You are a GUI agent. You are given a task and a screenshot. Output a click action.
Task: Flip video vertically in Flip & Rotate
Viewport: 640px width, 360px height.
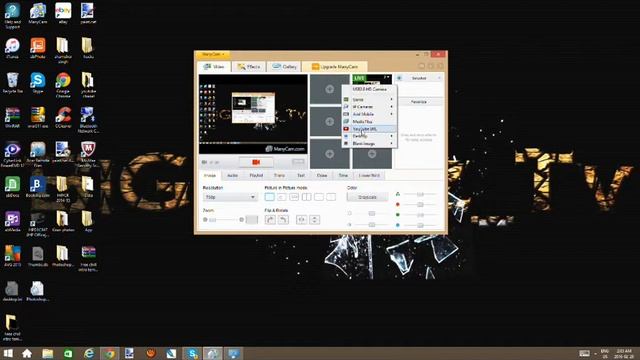pyautogui.click(x=315, y=220)
